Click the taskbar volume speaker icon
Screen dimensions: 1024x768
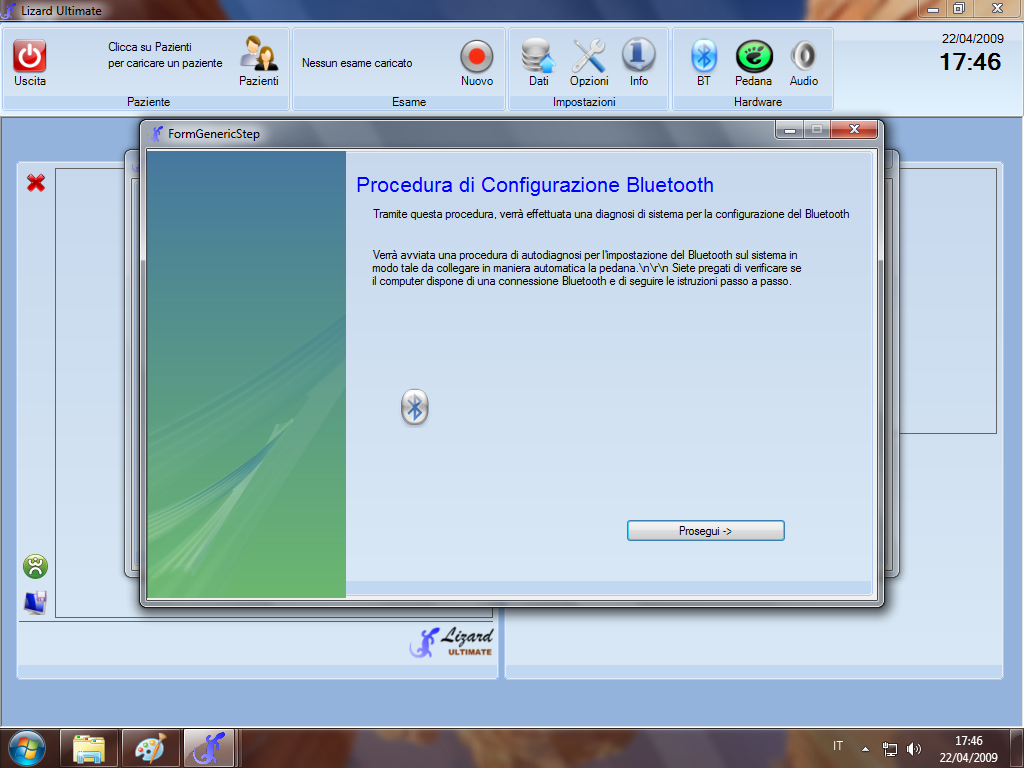coord(913,748)
